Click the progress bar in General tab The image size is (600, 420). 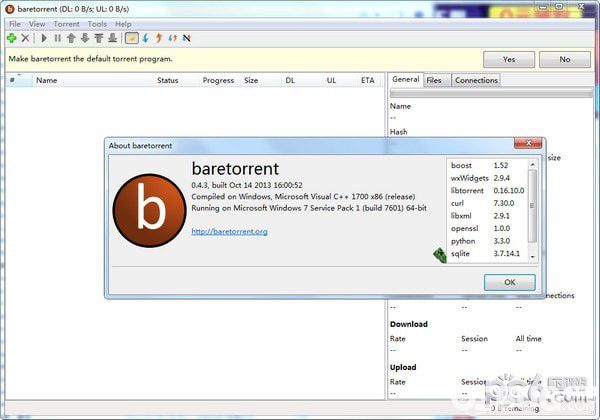tap(491, 93)
